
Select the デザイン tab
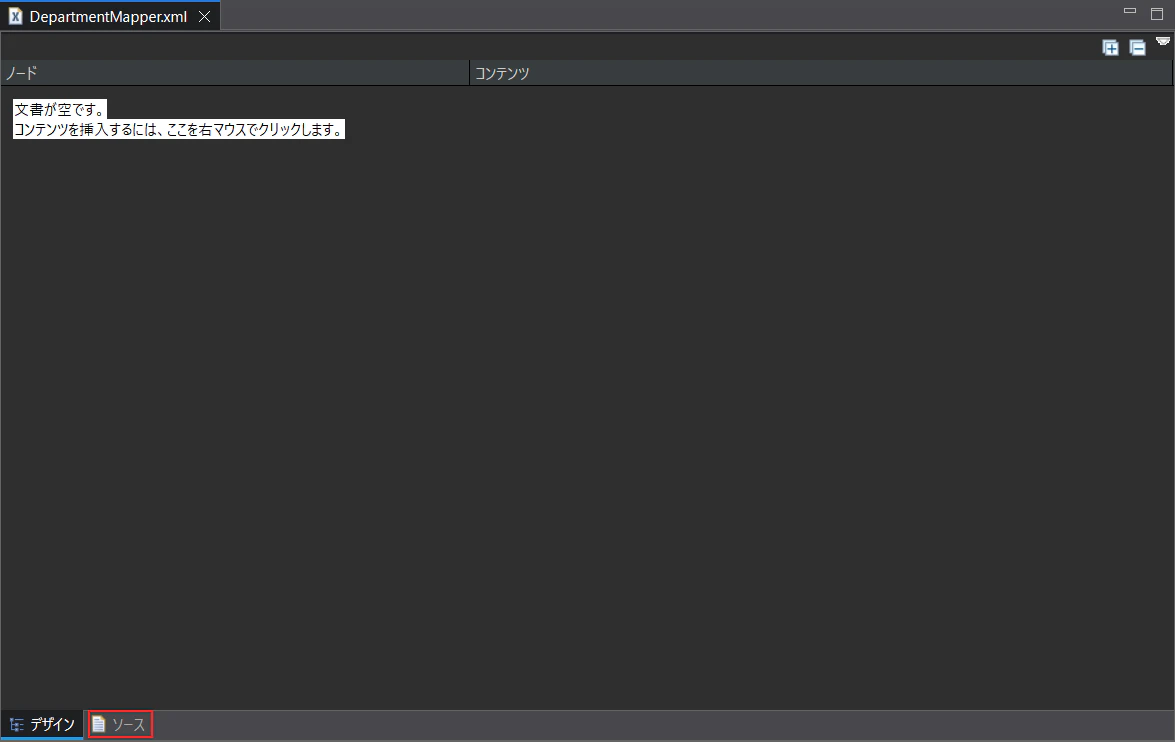(42, 725)
